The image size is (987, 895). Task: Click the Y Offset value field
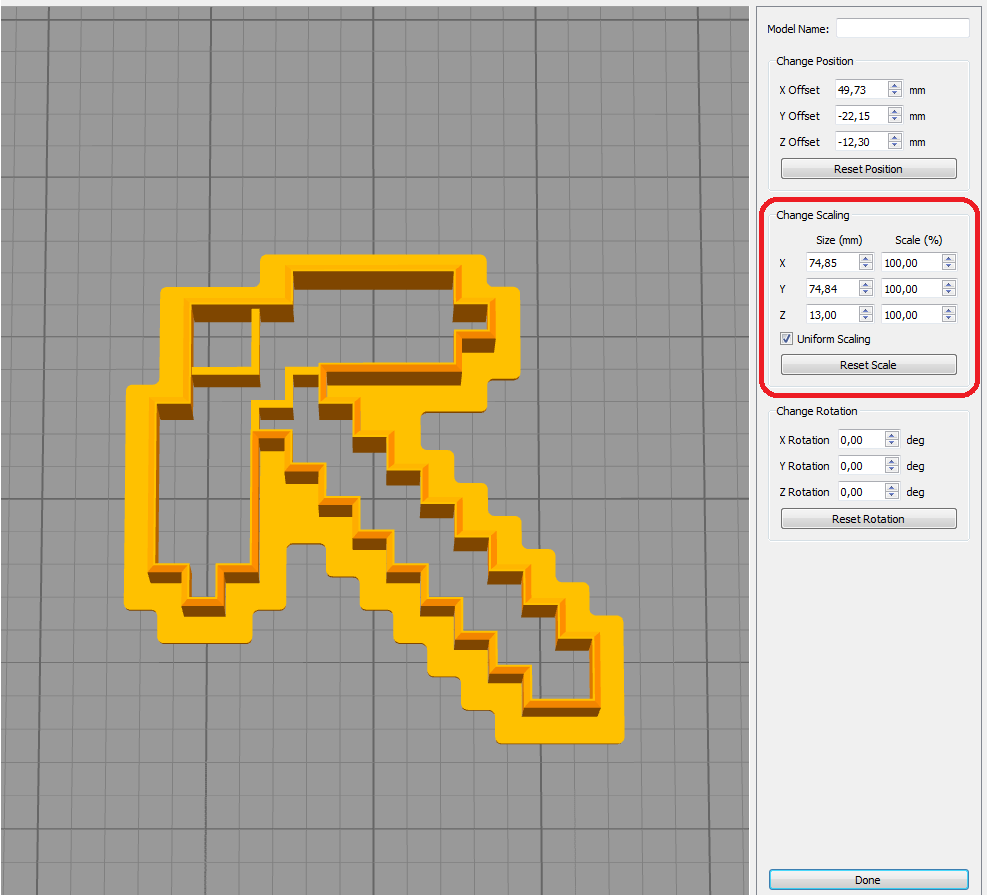pos(861,116)
